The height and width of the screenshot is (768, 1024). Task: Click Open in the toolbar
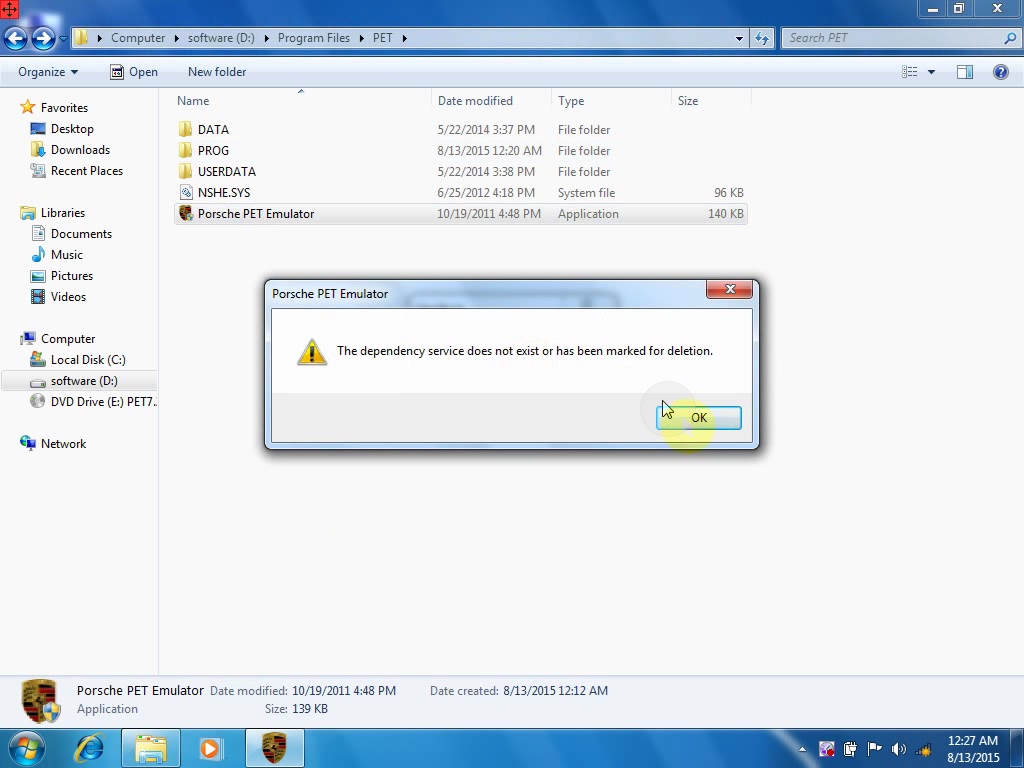(x=133, y=72)
